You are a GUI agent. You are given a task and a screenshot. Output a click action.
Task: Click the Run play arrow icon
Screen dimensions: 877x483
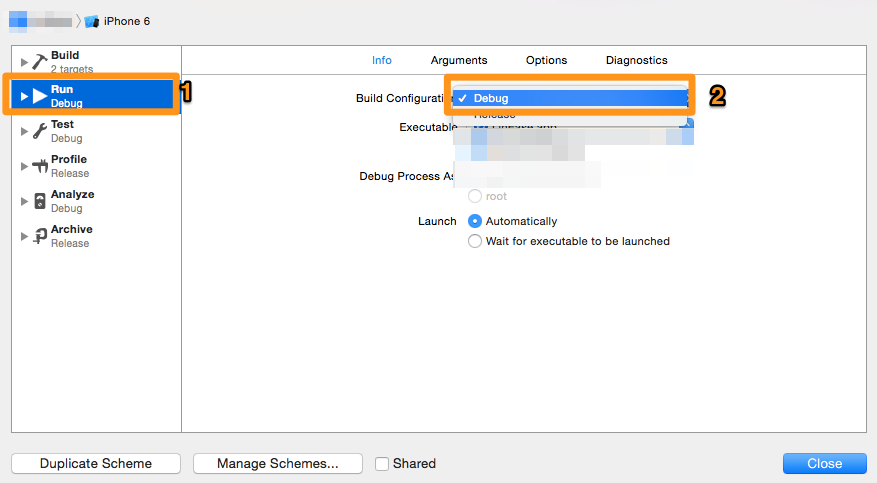coord(40,96)
